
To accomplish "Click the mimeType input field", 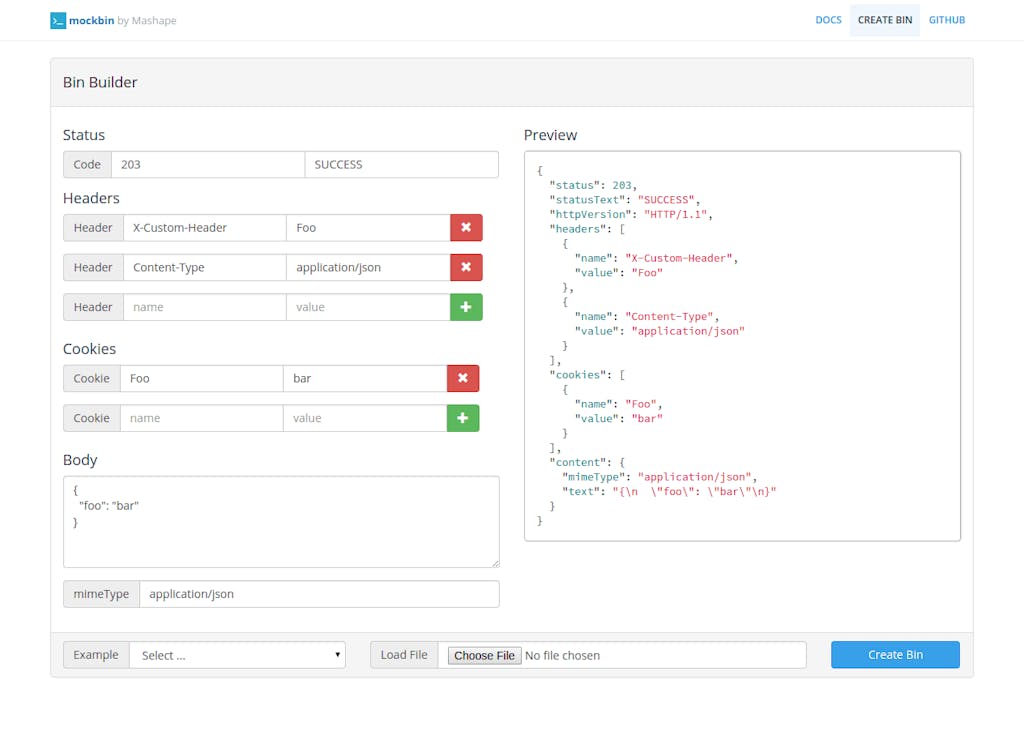I will coord(318,594).
